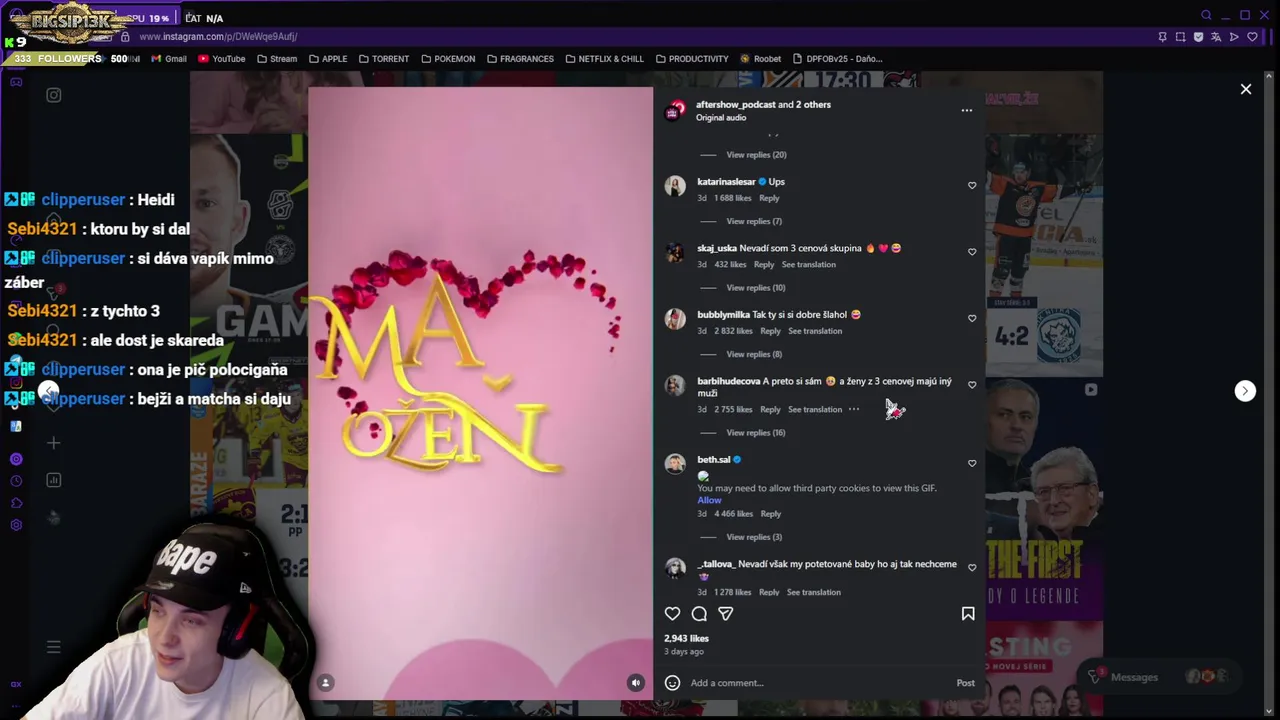See translation of bubblymilka's comment
Screen dimensions: 1280x720
(x=815, y=331)
